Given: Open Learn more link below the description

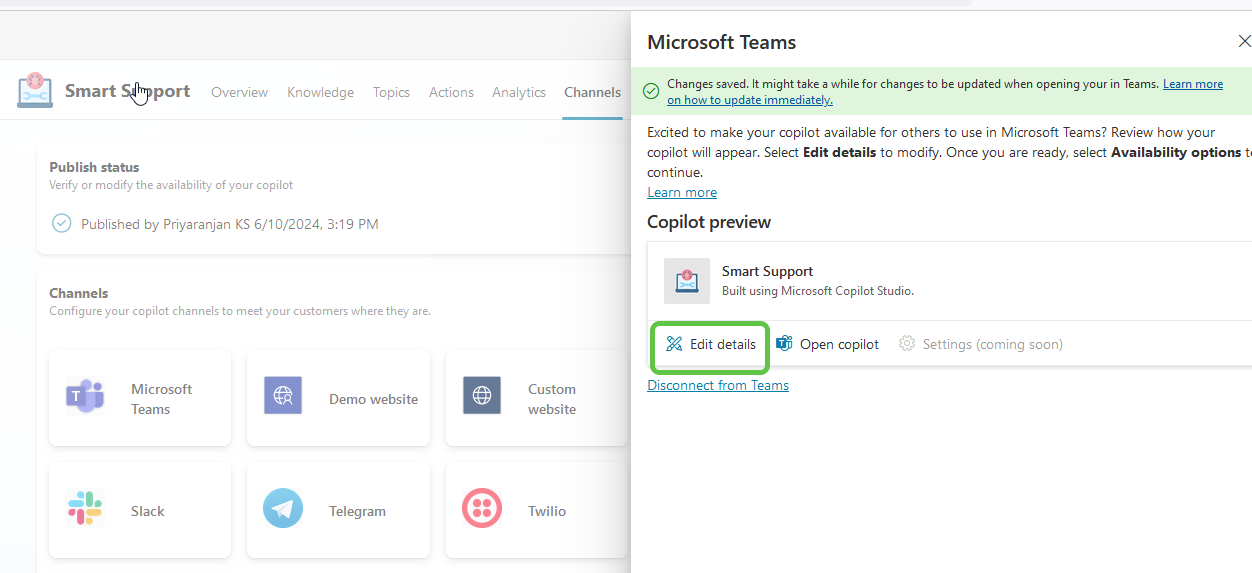Looking at the screenshot, I should click(681, 193).
